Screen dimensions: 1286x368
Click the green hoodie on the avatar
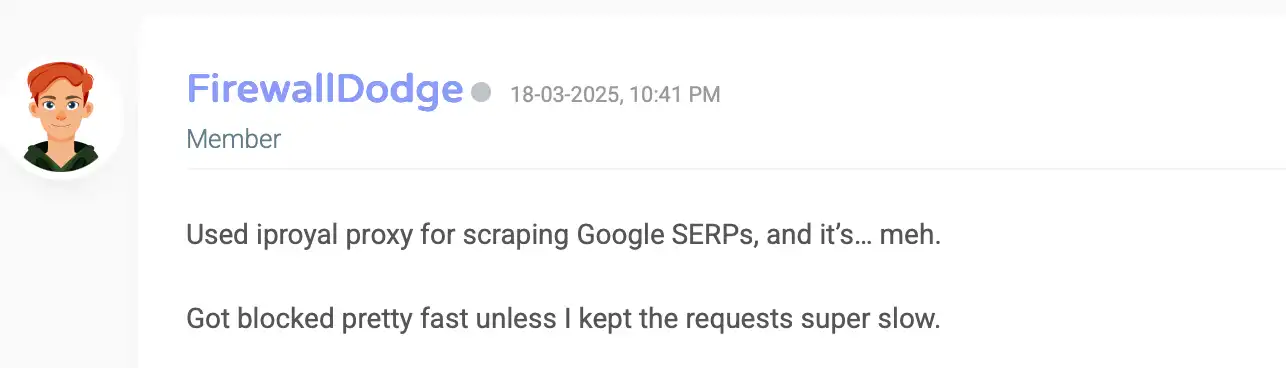point(60,157)
